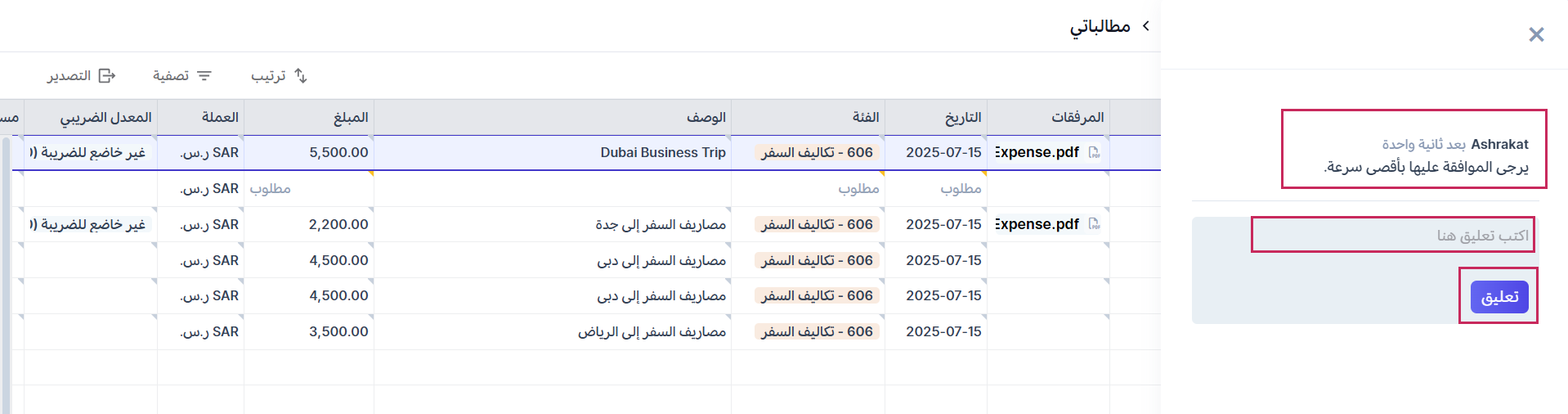Open category dropdown for Dubai Business Trip
1568x414 pixels.
(817, 153)
